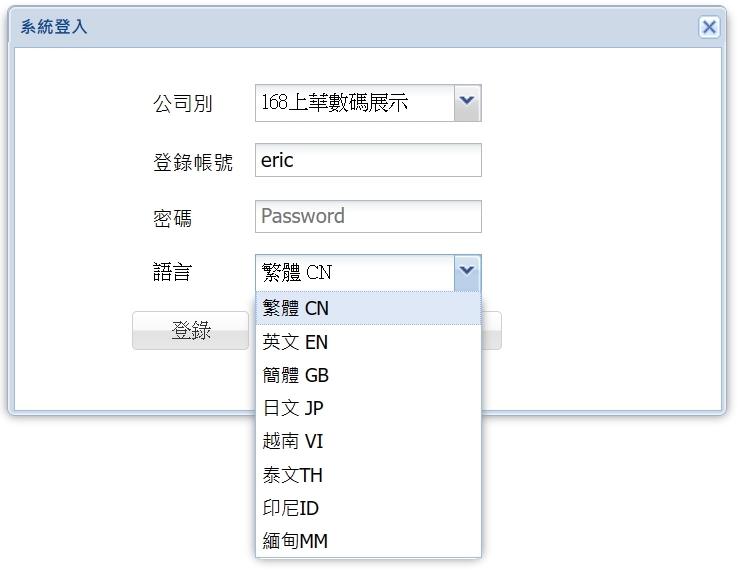
Task: Expand the 公司別 dropdown arrow
Action: click(467, 102)
